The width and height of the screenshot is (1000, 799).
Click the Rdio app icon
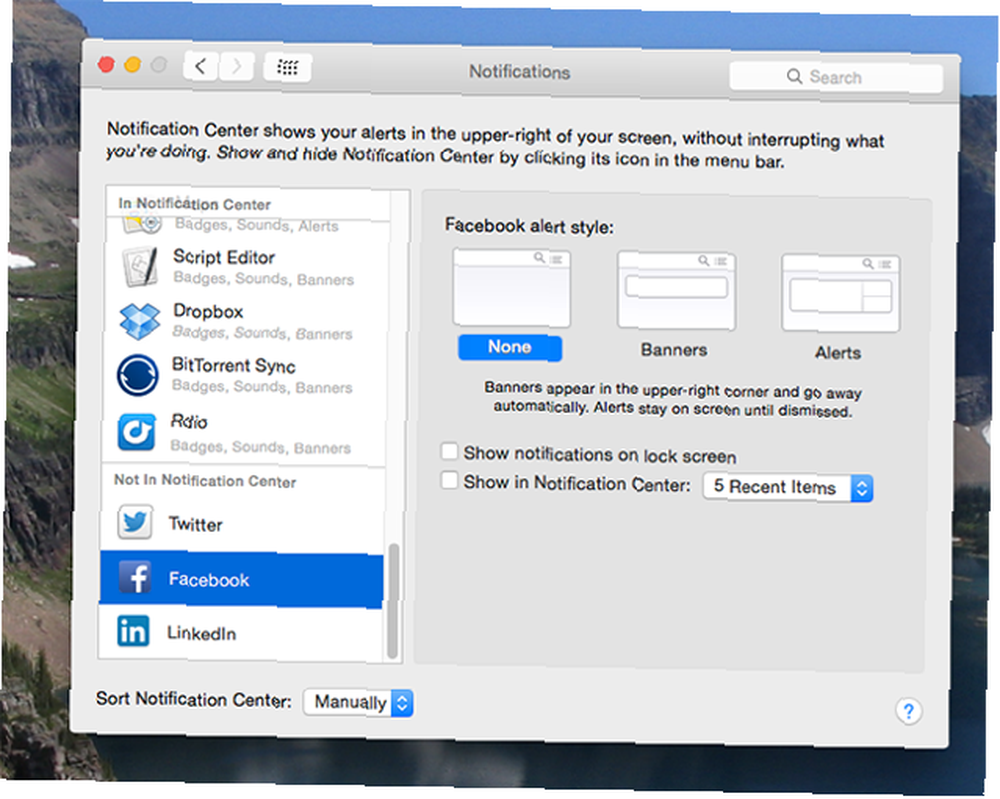click(x=136, y=432)
